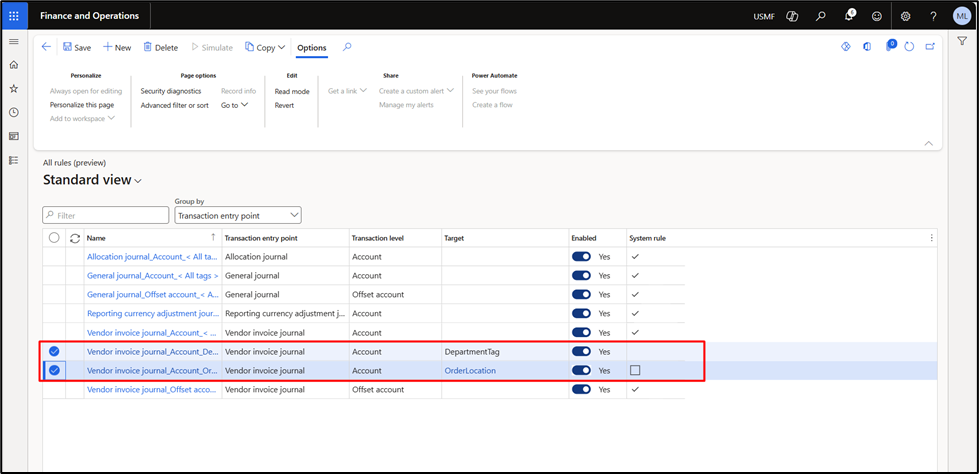Expand the Go to dropdown
Viewport: 979px width, 474px height.
pyautogui.click(x=235, y=105)
